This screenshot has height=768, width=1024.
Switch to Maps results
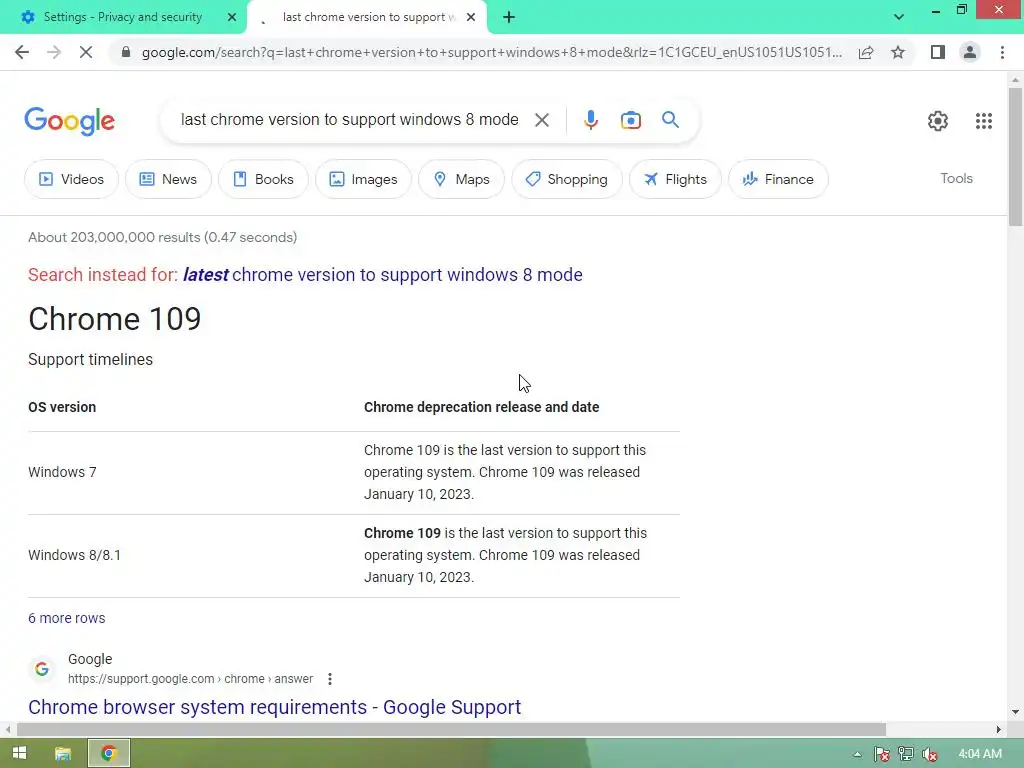click(461, 179)
